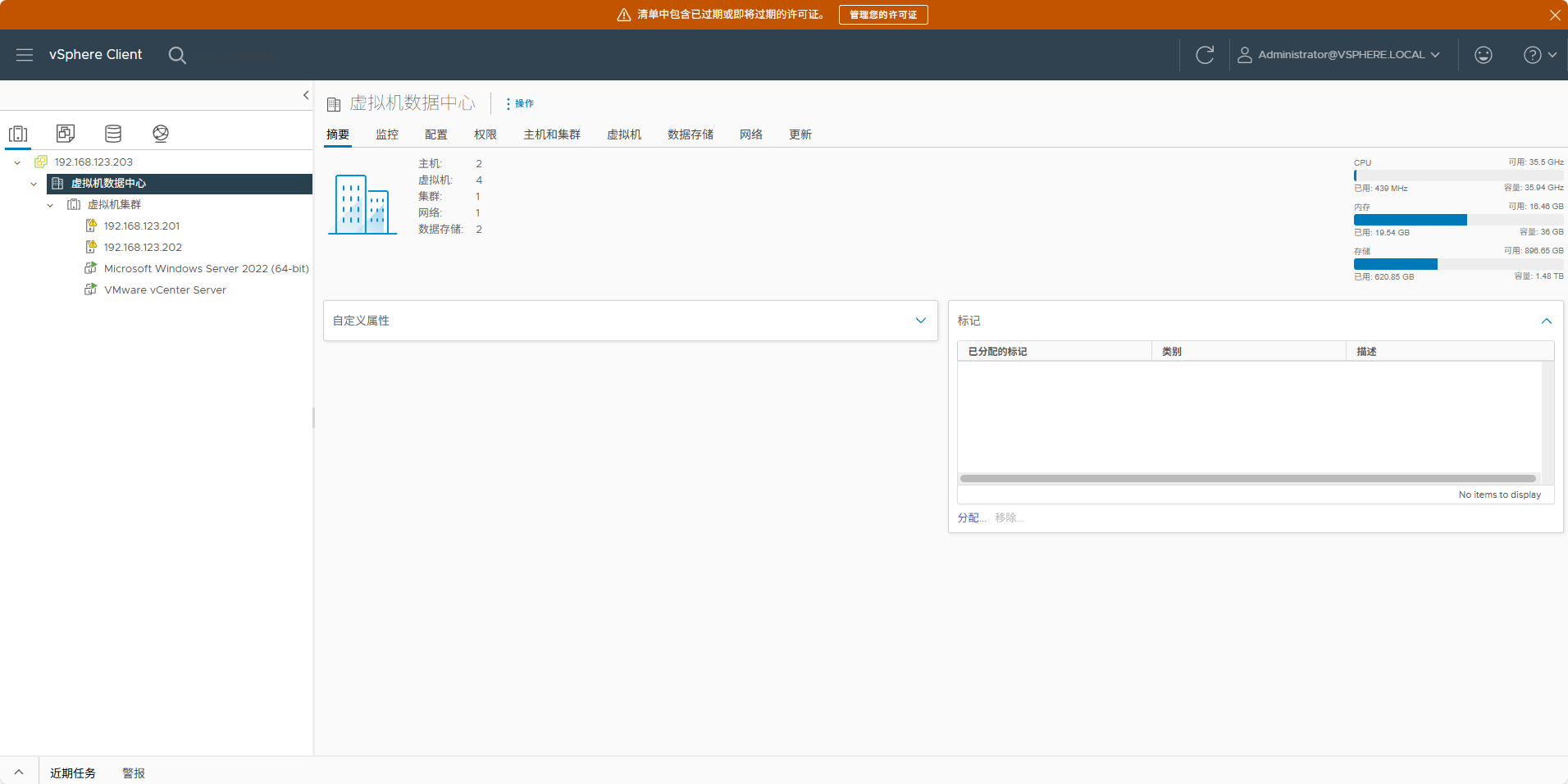1568x784 pixels.
Task: Collapse the left navigation sidebar
Action: click(x=306, y=95)
